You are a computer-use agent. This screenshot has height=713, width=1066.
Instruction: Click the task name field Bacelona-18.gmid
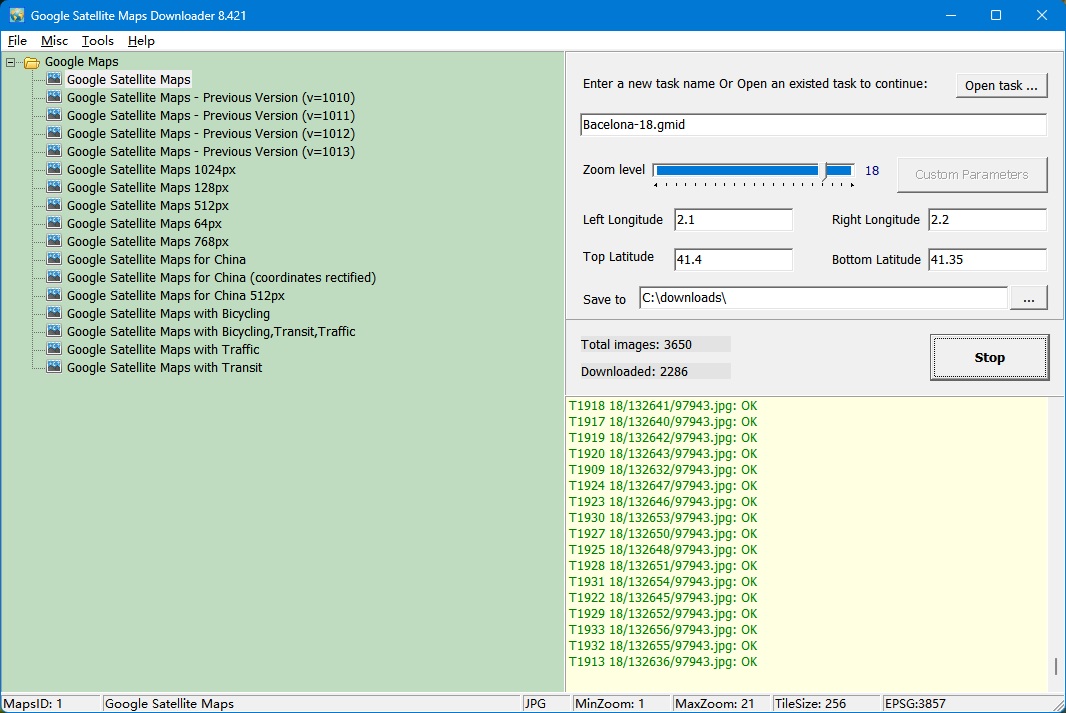point(813,124)
